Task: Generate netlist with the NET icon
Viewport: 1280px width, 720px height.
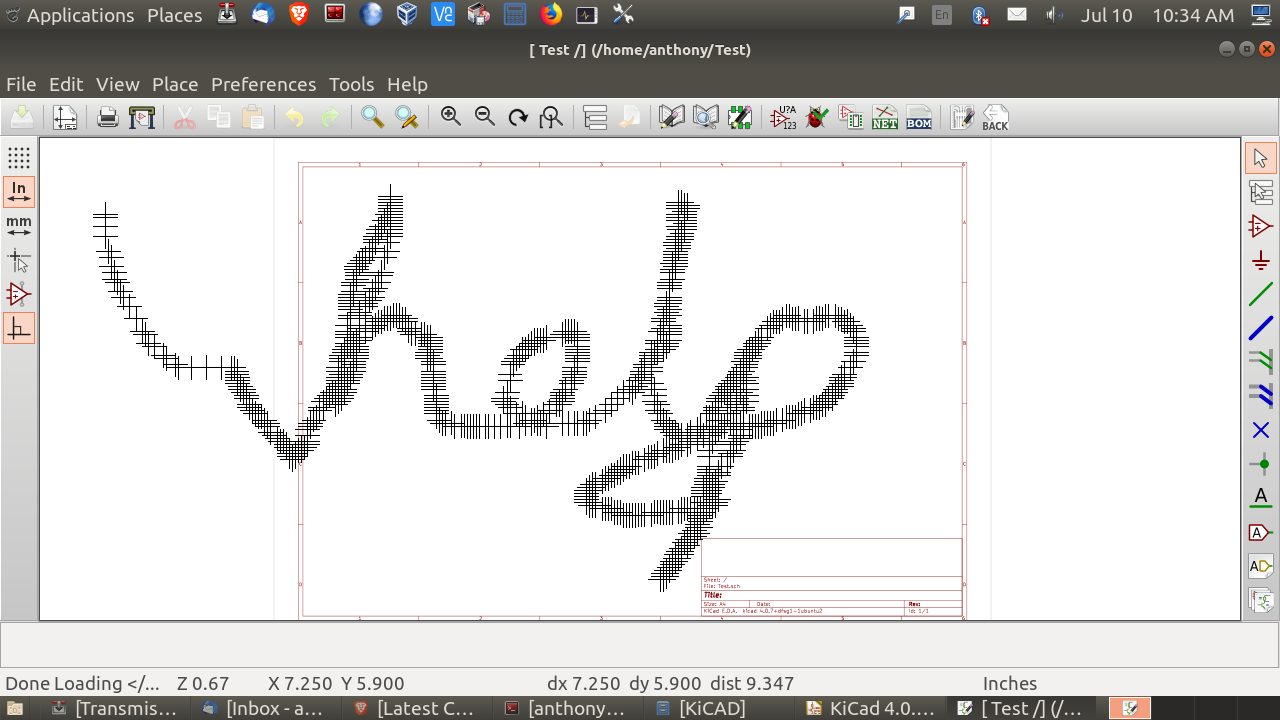Action: pyautogui.click(x=885, y=118)
